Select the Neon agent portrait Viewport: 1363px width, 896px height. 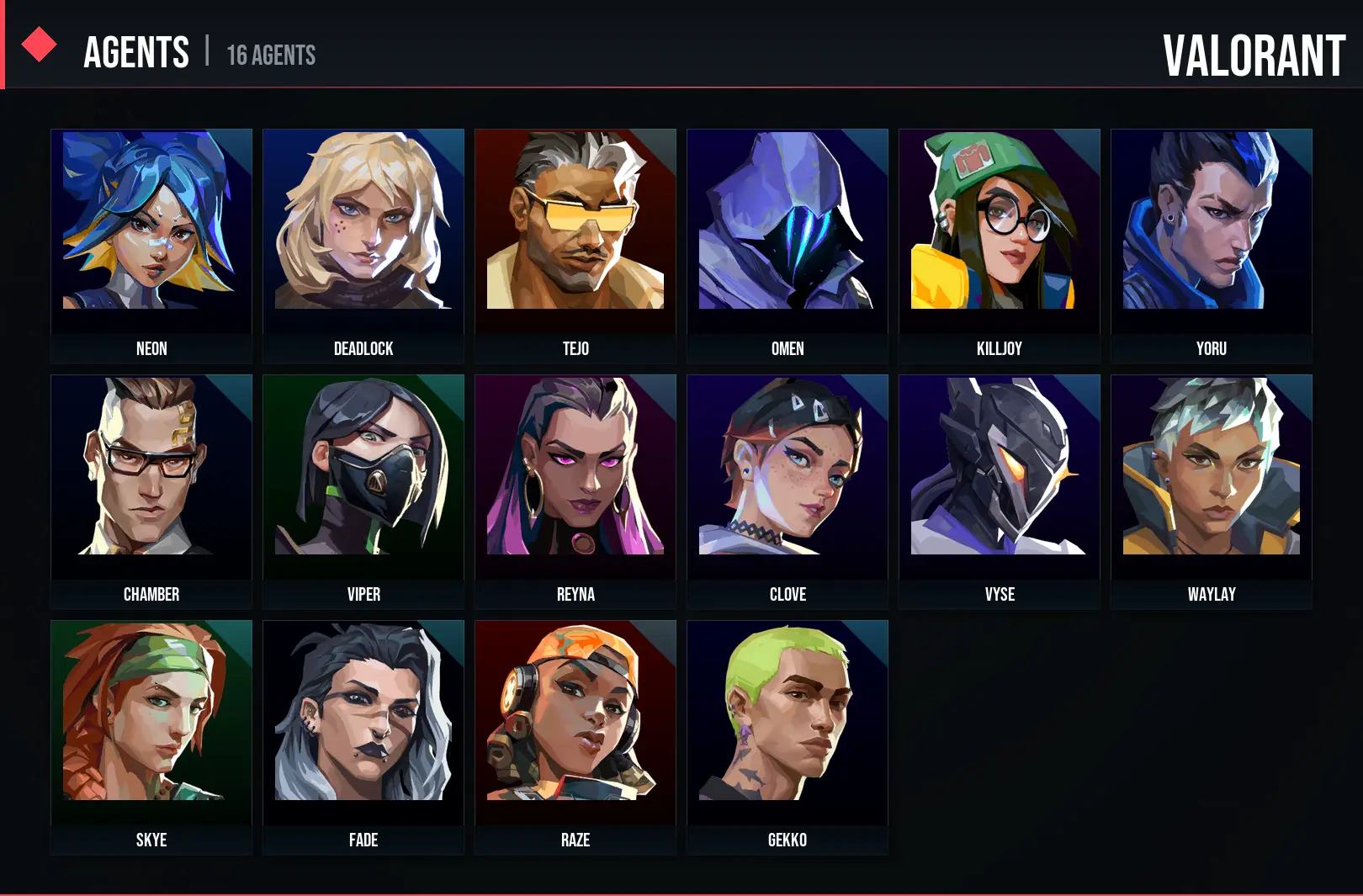[151, 246]
